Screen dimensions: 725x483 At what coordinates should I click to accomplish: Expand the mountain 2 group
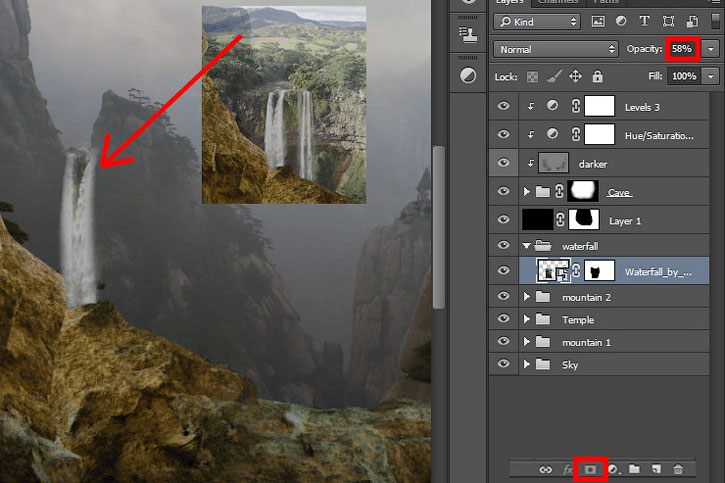pyautogui.click(x=527, y=297)
